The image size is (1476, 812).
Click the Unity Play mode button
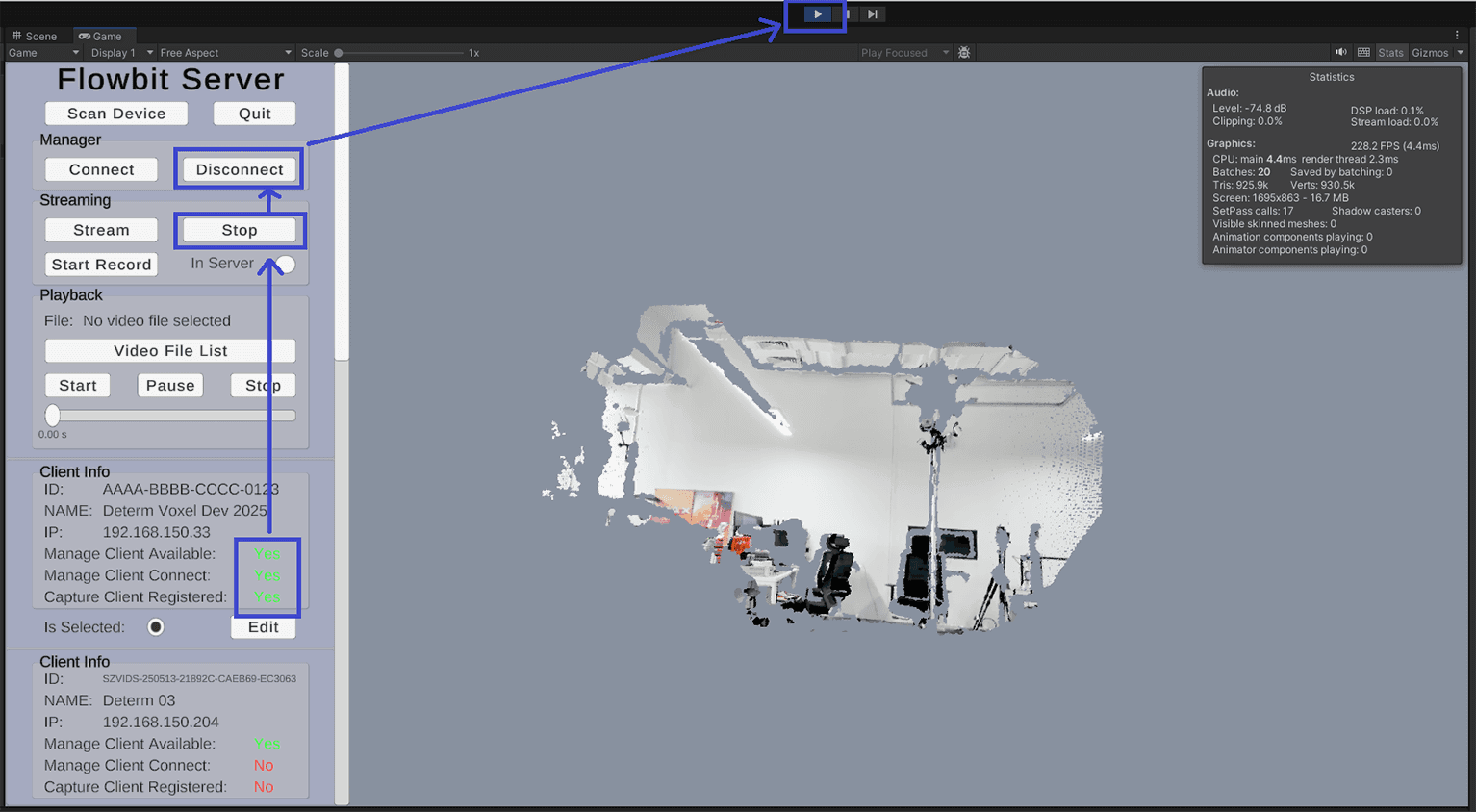click(x=817, y=13)
